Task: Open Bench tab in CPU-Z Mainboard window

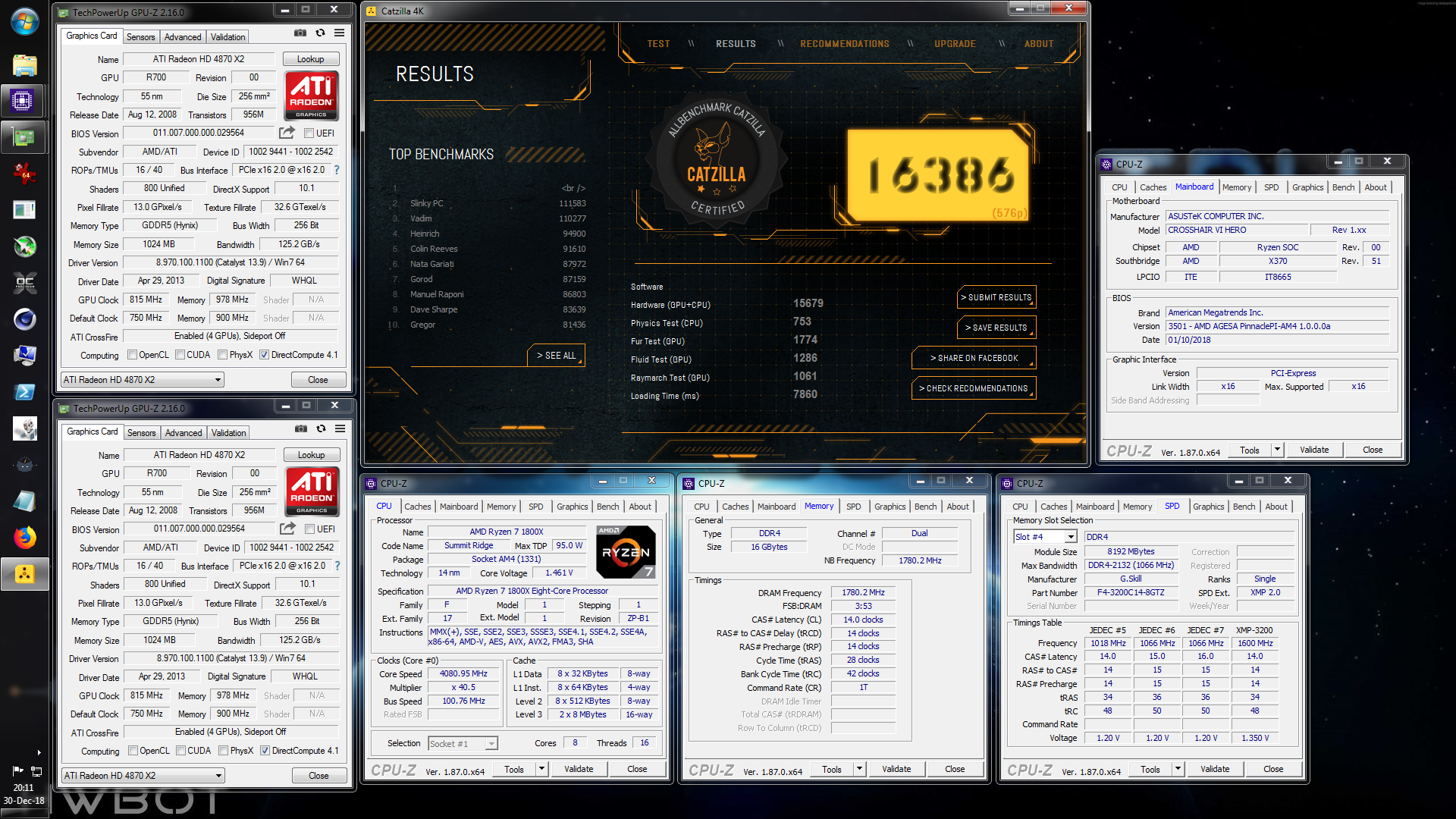Action: [x=1343, y=187]
